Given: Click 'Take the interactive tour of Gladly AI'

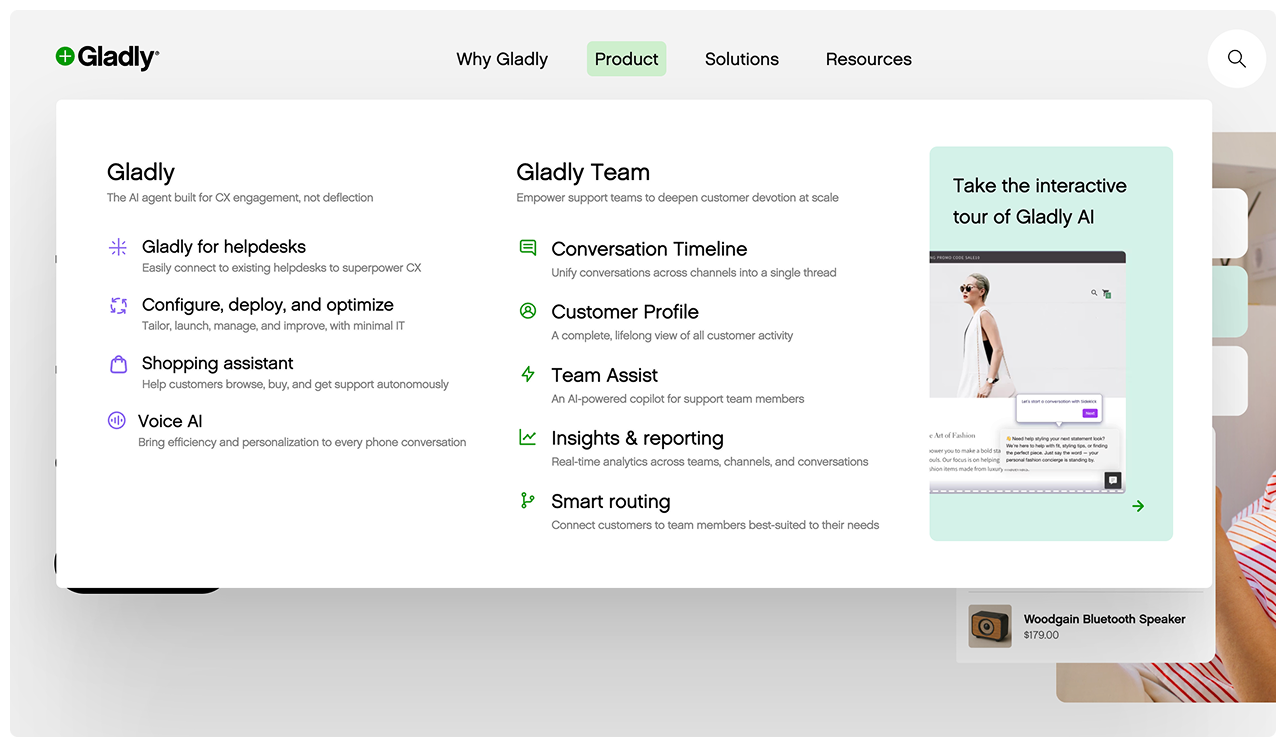Looking at the screenshot, I should pyautogui.click(x=1040, y=201).
